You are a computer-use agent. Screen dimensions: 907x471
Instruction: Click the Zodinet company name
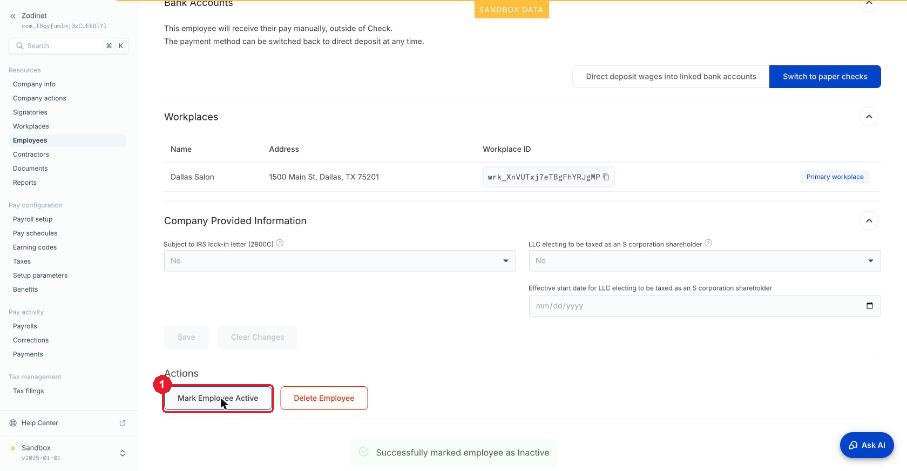pyautogui.click(x=34, y=16)
